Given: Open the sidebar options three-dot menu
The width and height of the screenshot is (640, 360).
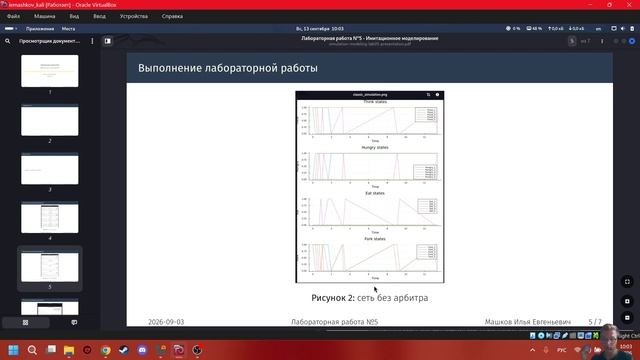Looking at the screenshot, I should pos(92,41).
